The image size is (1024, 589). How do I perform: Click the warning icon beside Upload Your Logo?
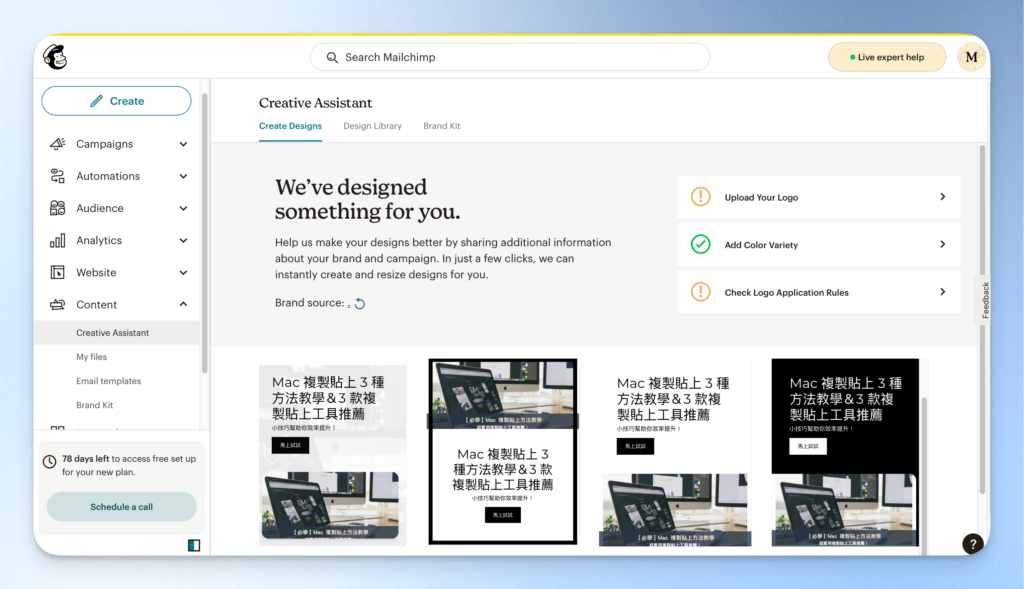point(700,197)
